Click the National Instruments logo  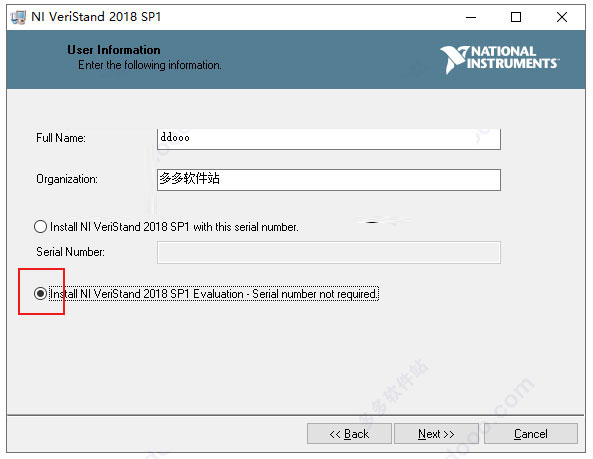click(x=500, y=59)
